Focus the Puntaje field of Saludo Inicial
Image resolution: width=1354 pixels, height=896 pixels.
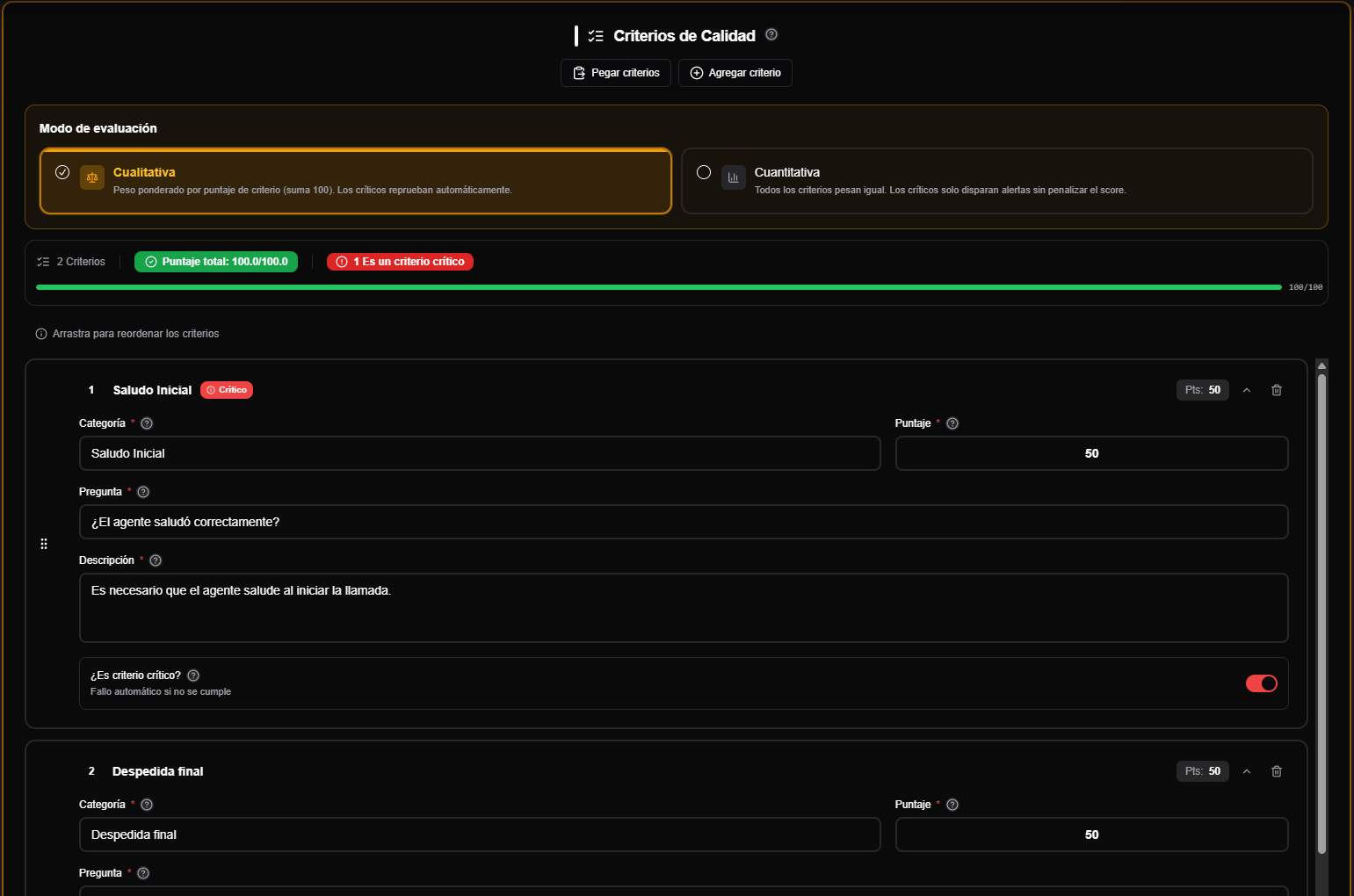coord(1092,453)
